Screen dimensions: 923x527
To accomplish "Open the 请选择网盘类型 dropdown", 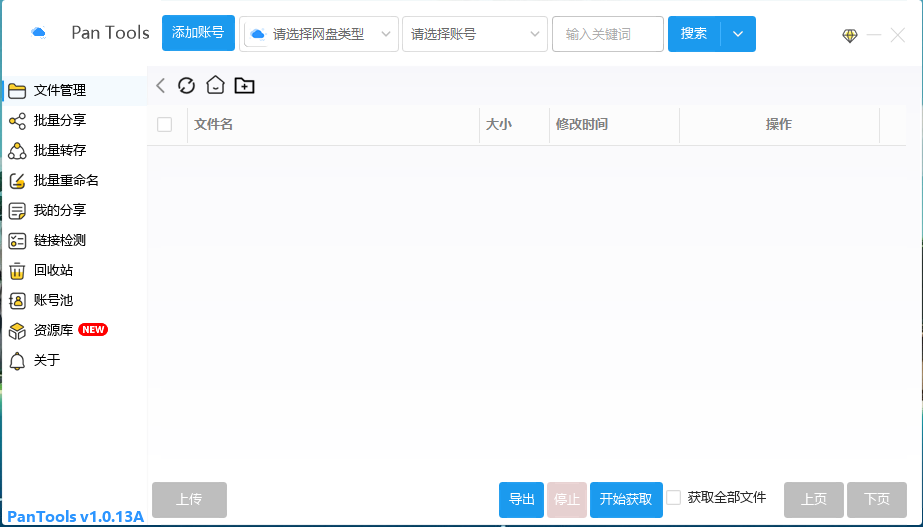I will (319, 34).
